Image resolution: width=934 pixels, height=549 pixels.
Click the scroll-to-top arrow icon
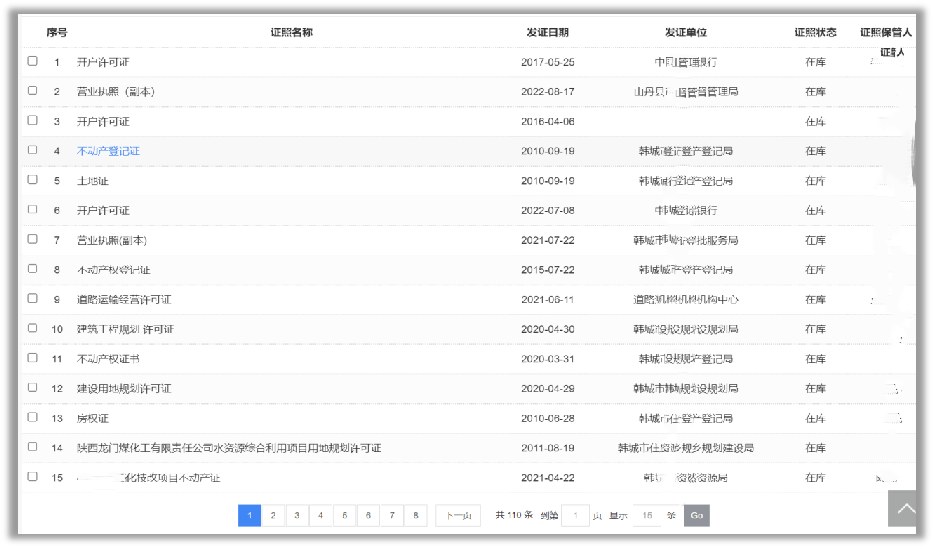[x=906, y=508]
